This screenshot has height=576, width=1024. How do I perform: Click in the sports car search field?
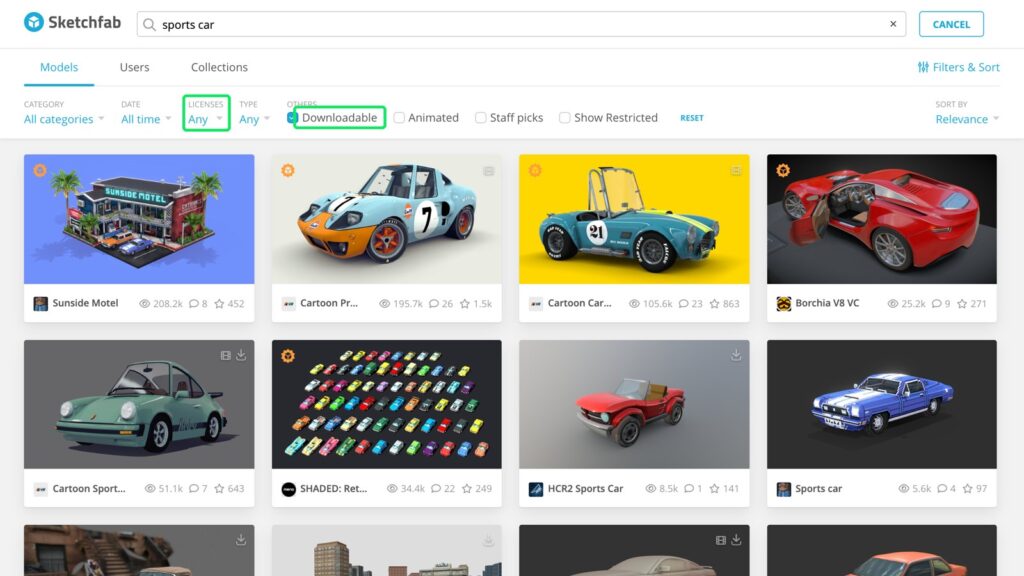tap(521, 24)
